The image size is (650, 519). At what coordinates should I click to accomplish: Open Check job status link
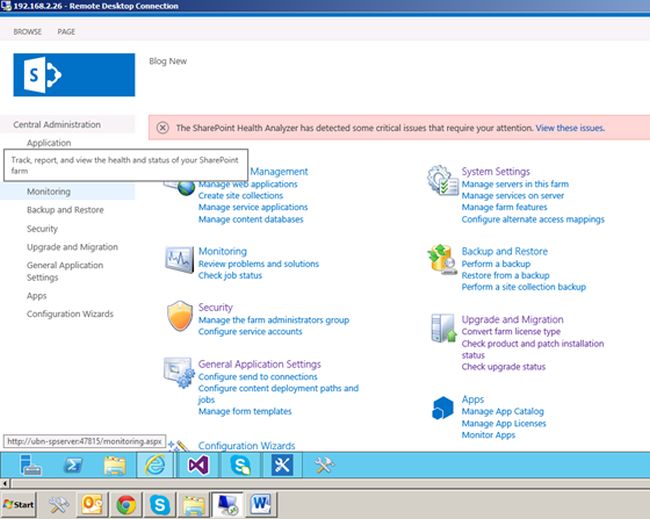pyautogui.click(x=230, y=275)
